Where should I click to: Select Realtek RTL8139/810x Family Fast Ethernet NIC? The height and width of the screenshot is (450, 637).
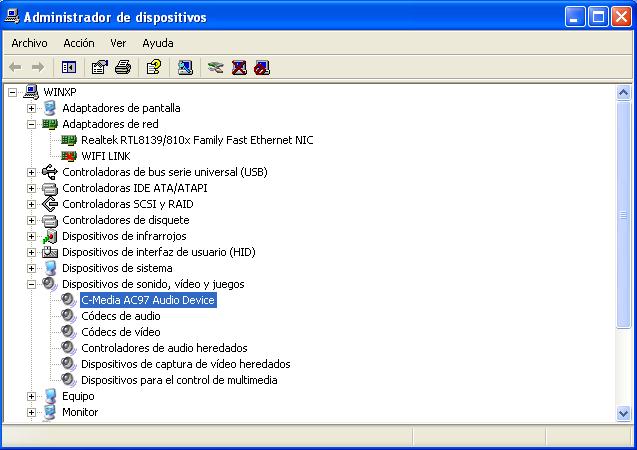click(197, 140)
